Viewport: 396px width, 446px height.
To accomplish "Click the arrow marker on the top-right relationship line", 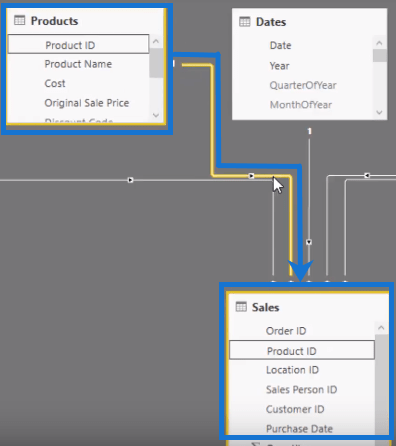I will tap(367, 175).
